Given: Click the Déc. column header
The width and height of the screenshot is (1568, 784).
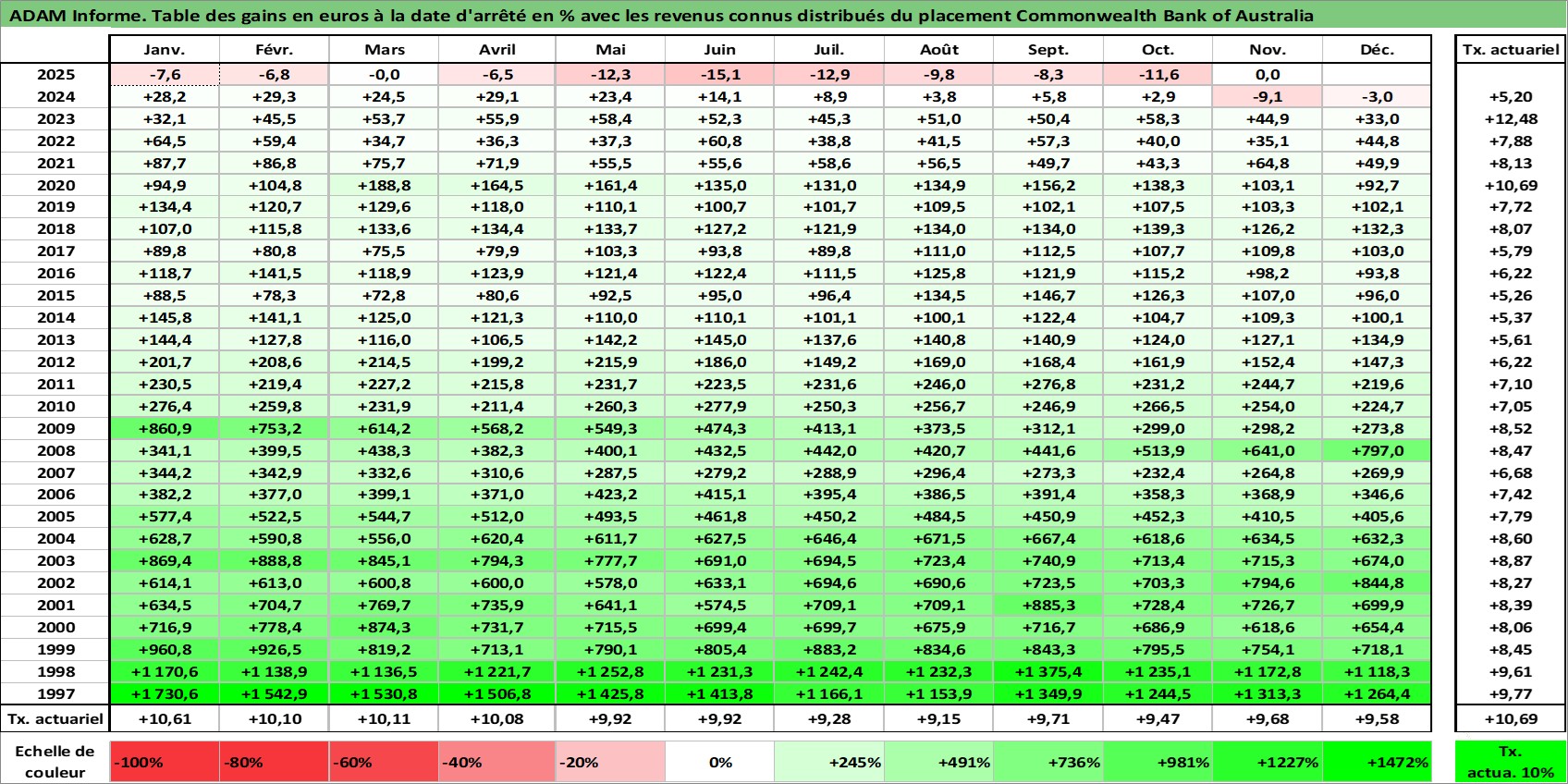Looking at the screenshot, I should point(1377,50).
